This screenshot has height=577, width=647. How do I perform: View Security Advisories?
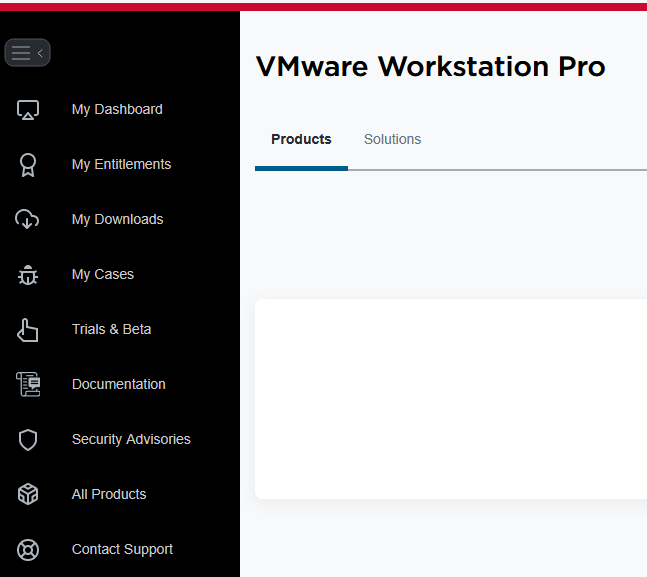click(x=131, y=439)
